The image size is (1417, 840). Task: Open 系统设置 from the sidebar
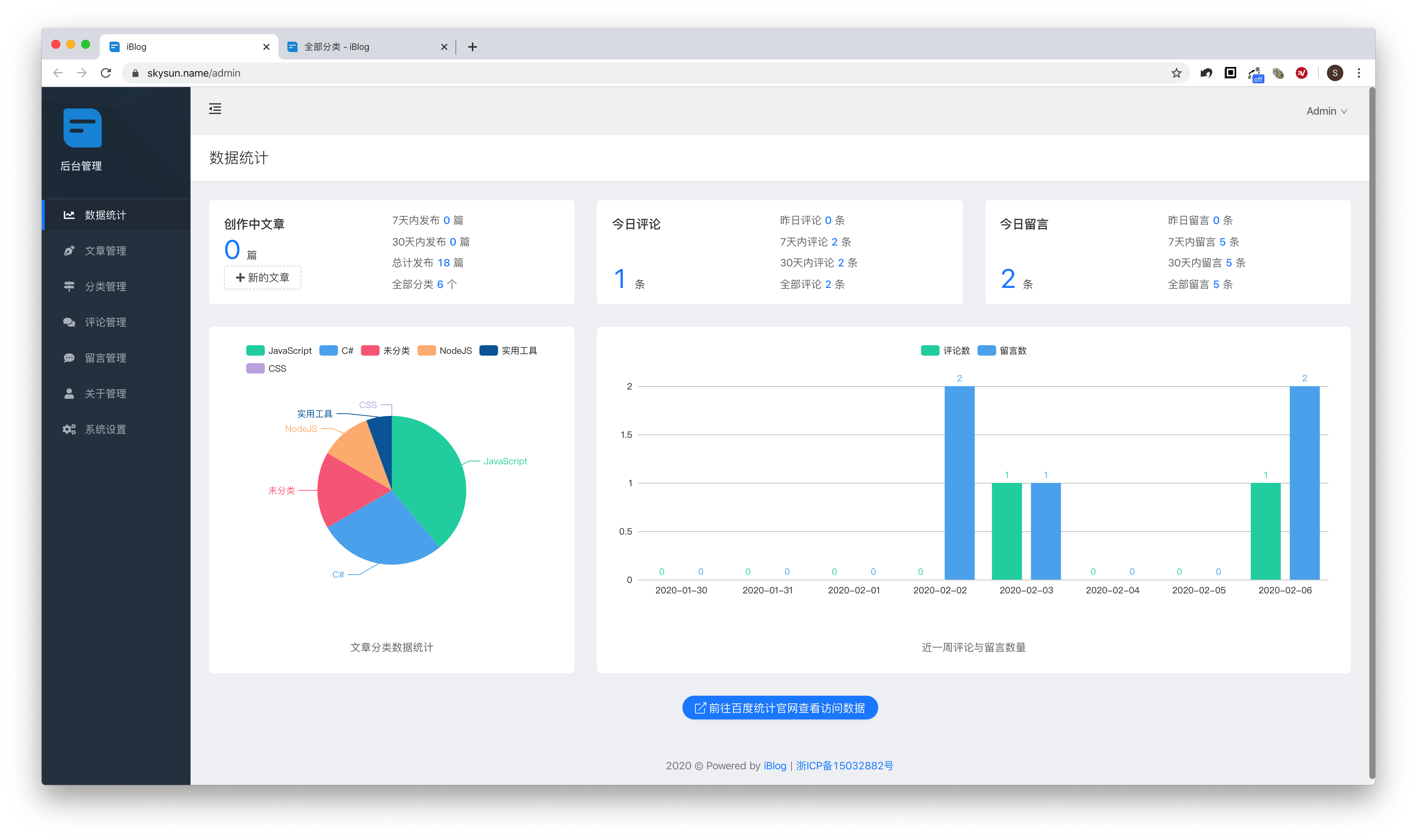point(105,429)
